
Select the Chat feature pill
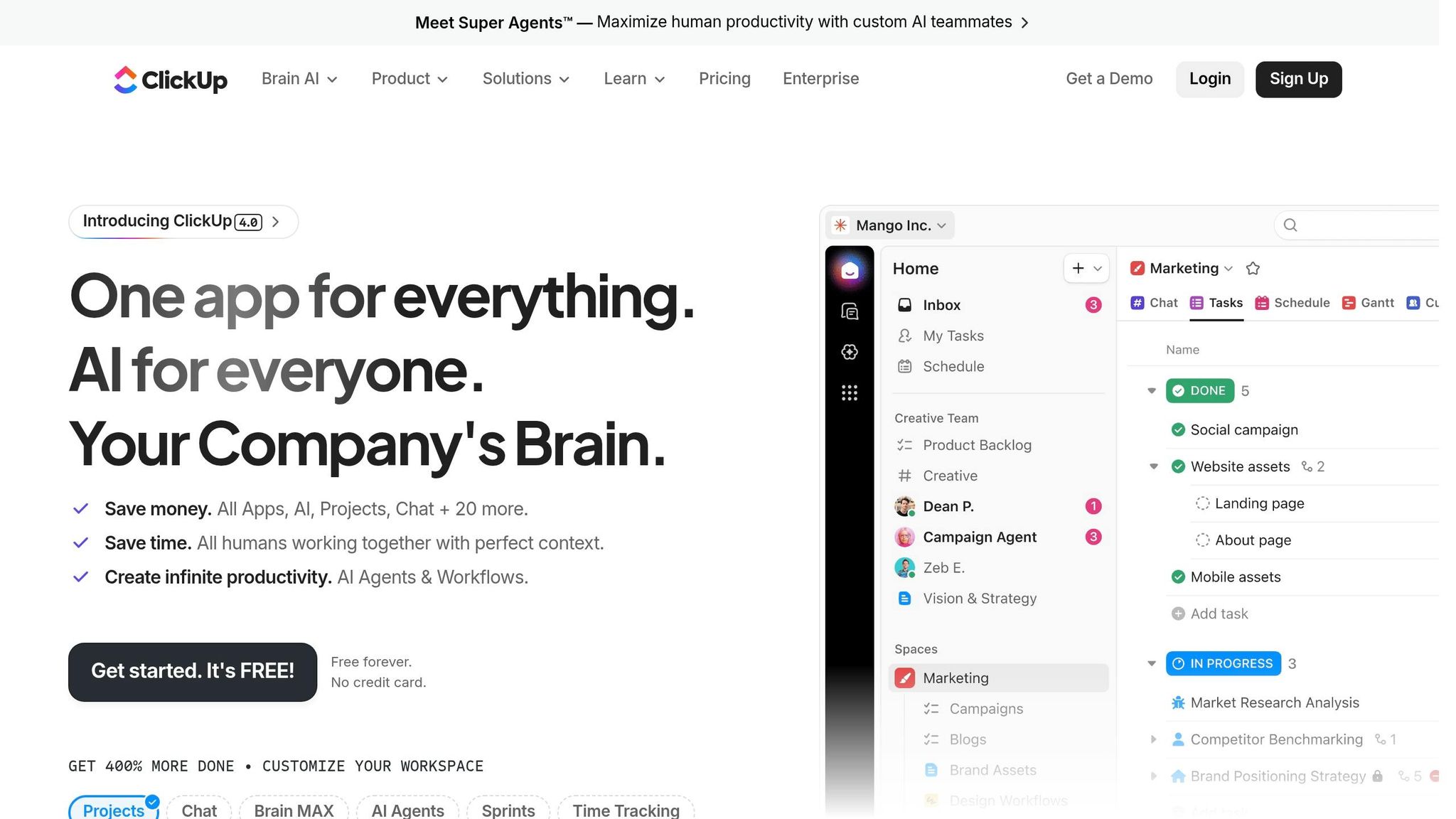[199, 809]
